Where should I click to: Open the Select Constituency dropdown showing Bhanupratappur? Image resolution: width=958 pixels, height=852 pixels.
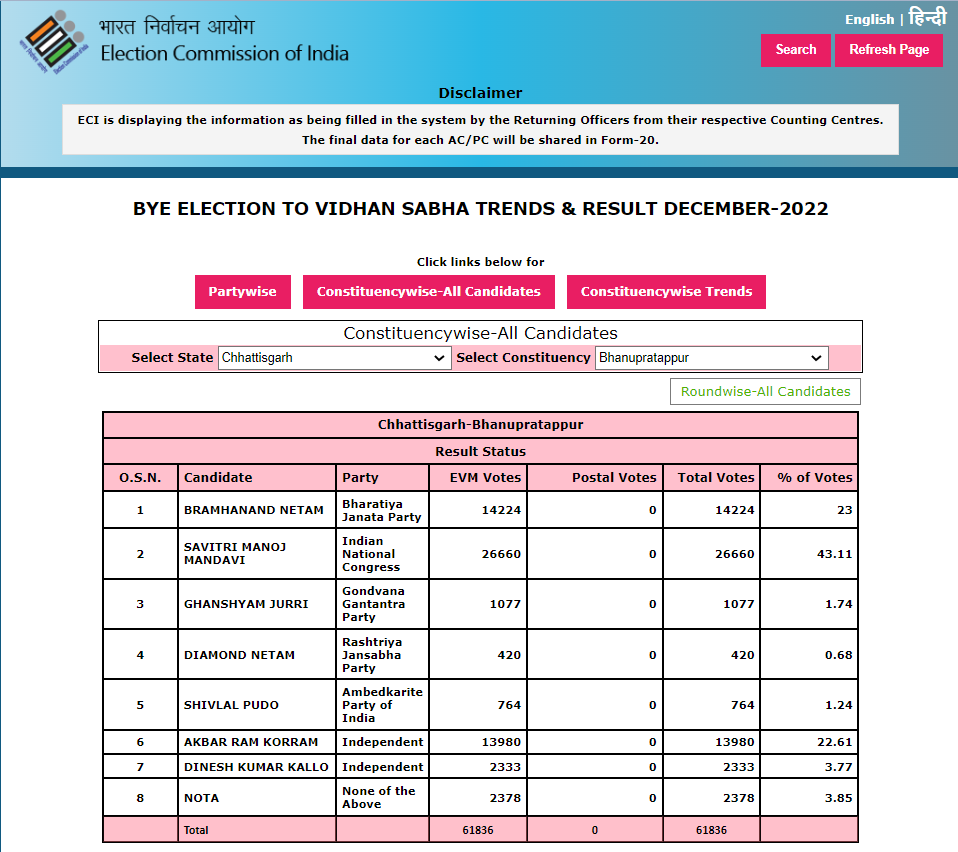pos(712,358)
